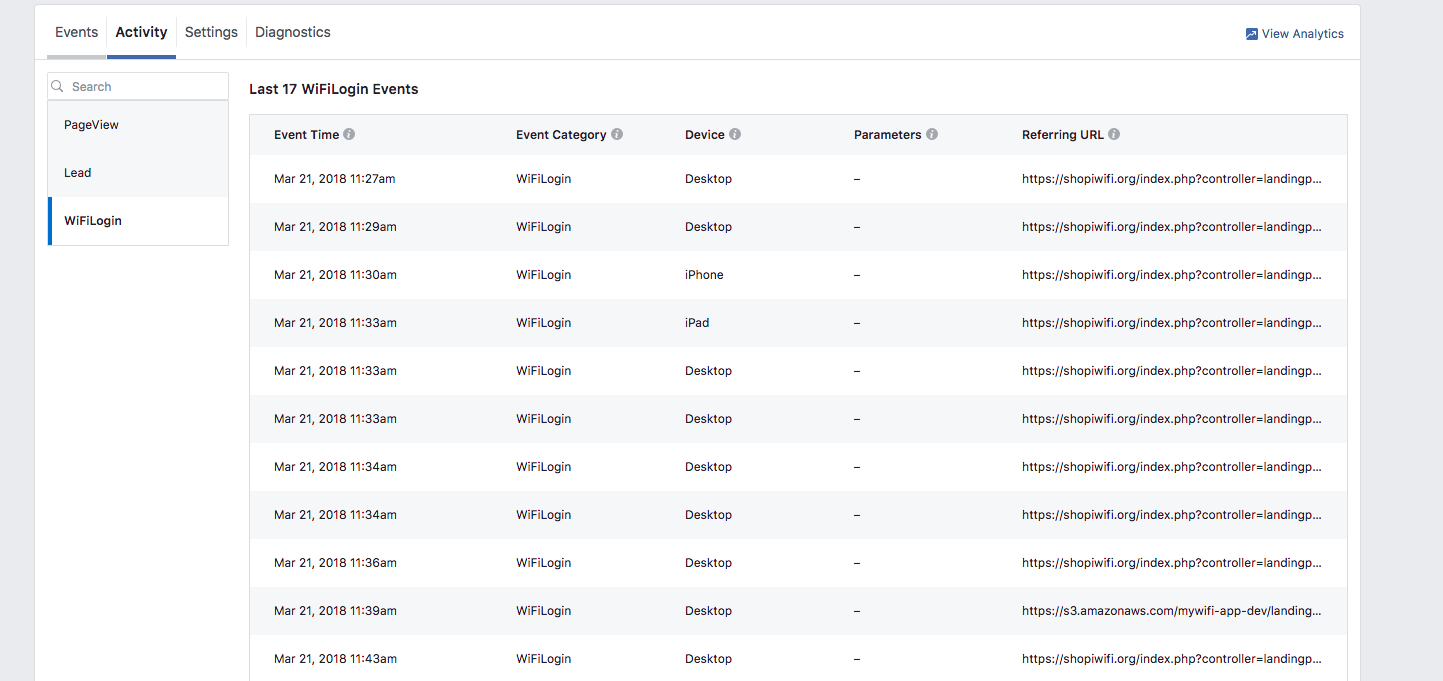The image size is (1443, 681).
Task: Click the Device column header
Action: 705,135
